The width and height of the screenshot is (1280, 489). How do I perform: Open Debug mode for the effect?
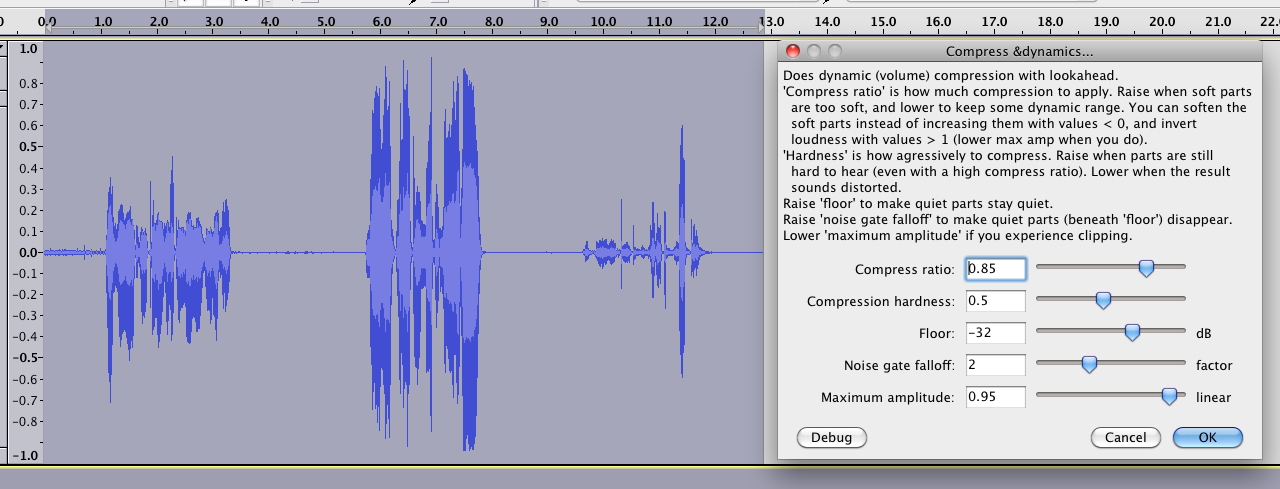coord(831,437)
